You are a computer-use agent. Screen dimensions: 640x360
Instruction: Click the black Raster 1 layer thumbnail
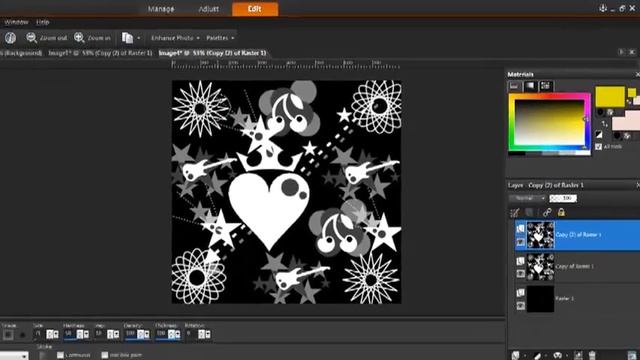(x=540, y=299)
